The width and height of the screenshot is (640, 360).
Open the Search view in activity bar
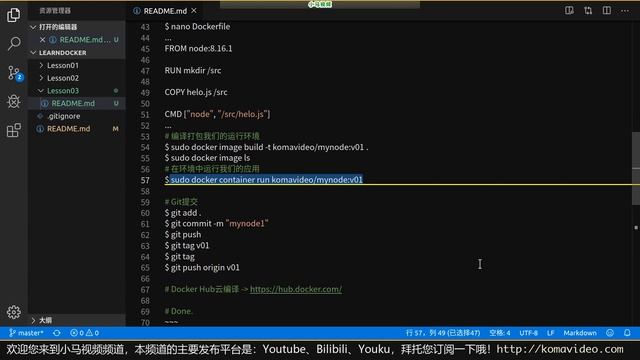pyautogui.click(x=14, y=43)
